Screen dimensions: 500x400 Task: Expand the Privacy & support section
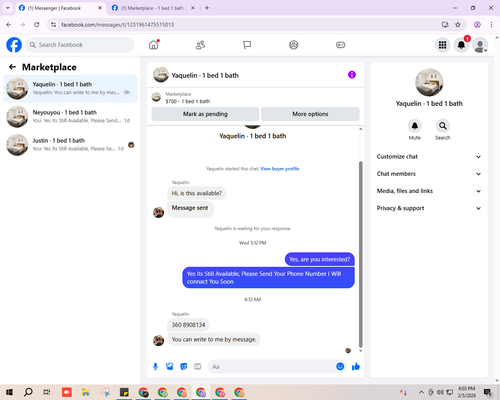[x=429, y=208]
